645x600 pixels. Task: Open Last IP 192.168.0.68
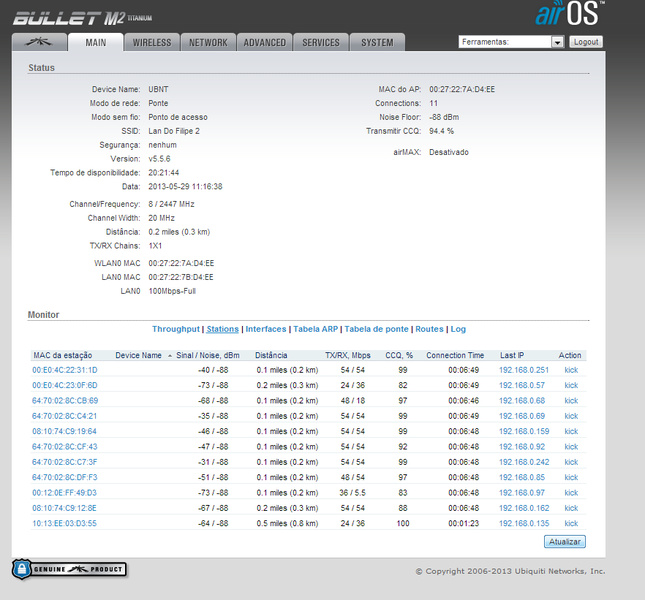click(x=522, y=401)
